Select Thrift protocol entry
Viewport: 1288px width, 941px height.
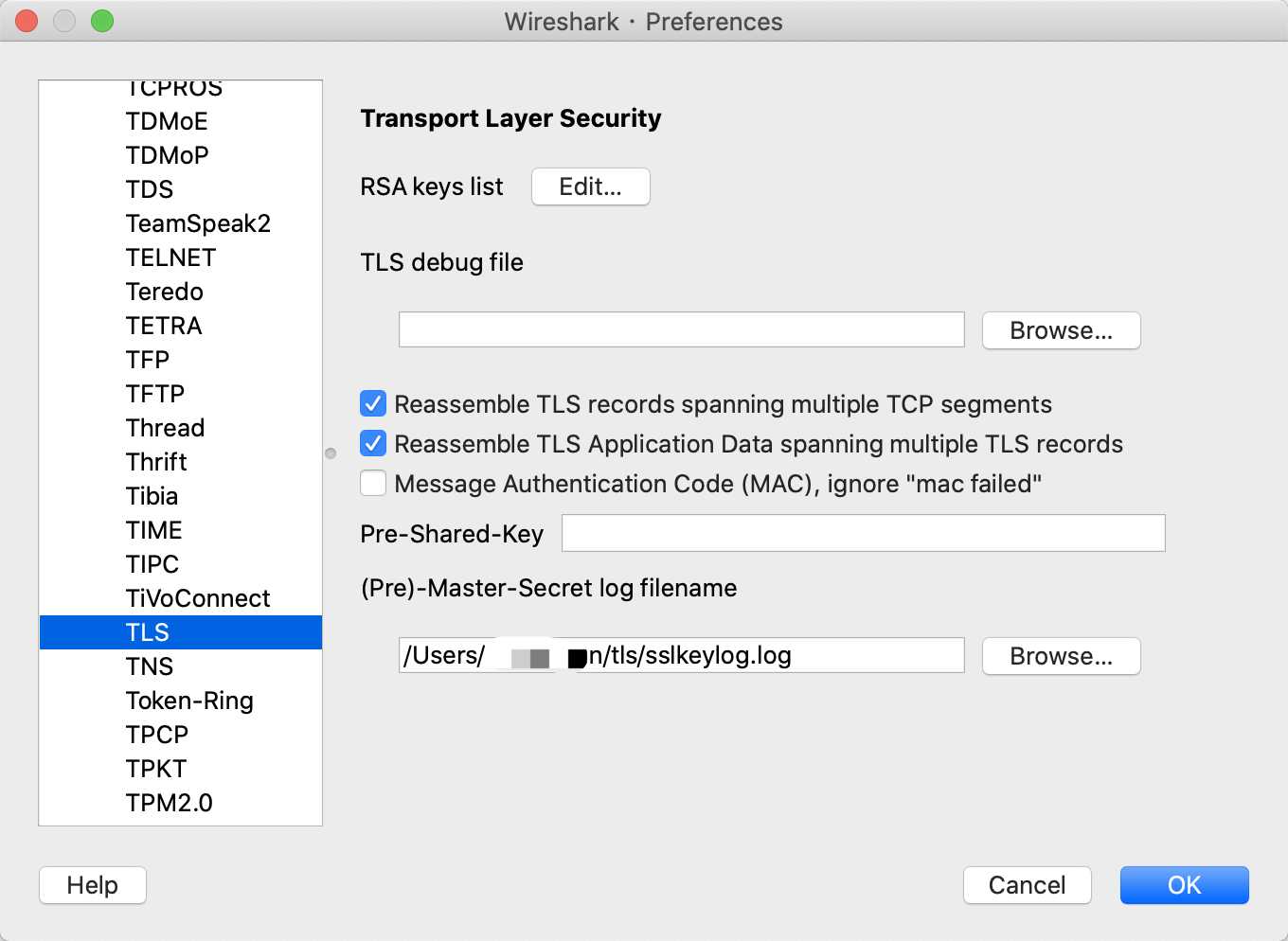[x=180, y=462]
